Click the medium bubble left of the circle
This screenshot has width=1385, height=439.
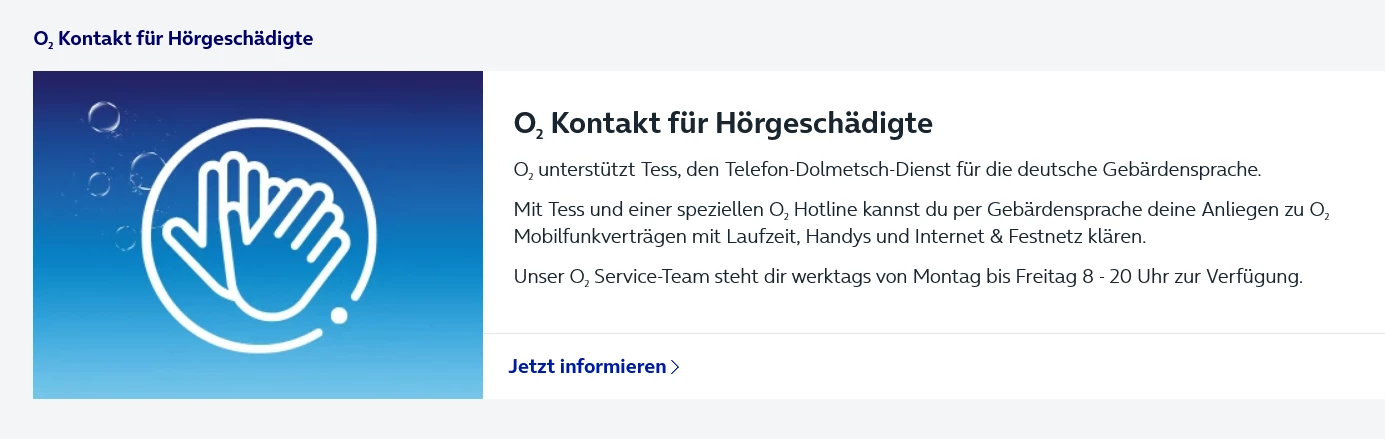(x=147, y=166)
